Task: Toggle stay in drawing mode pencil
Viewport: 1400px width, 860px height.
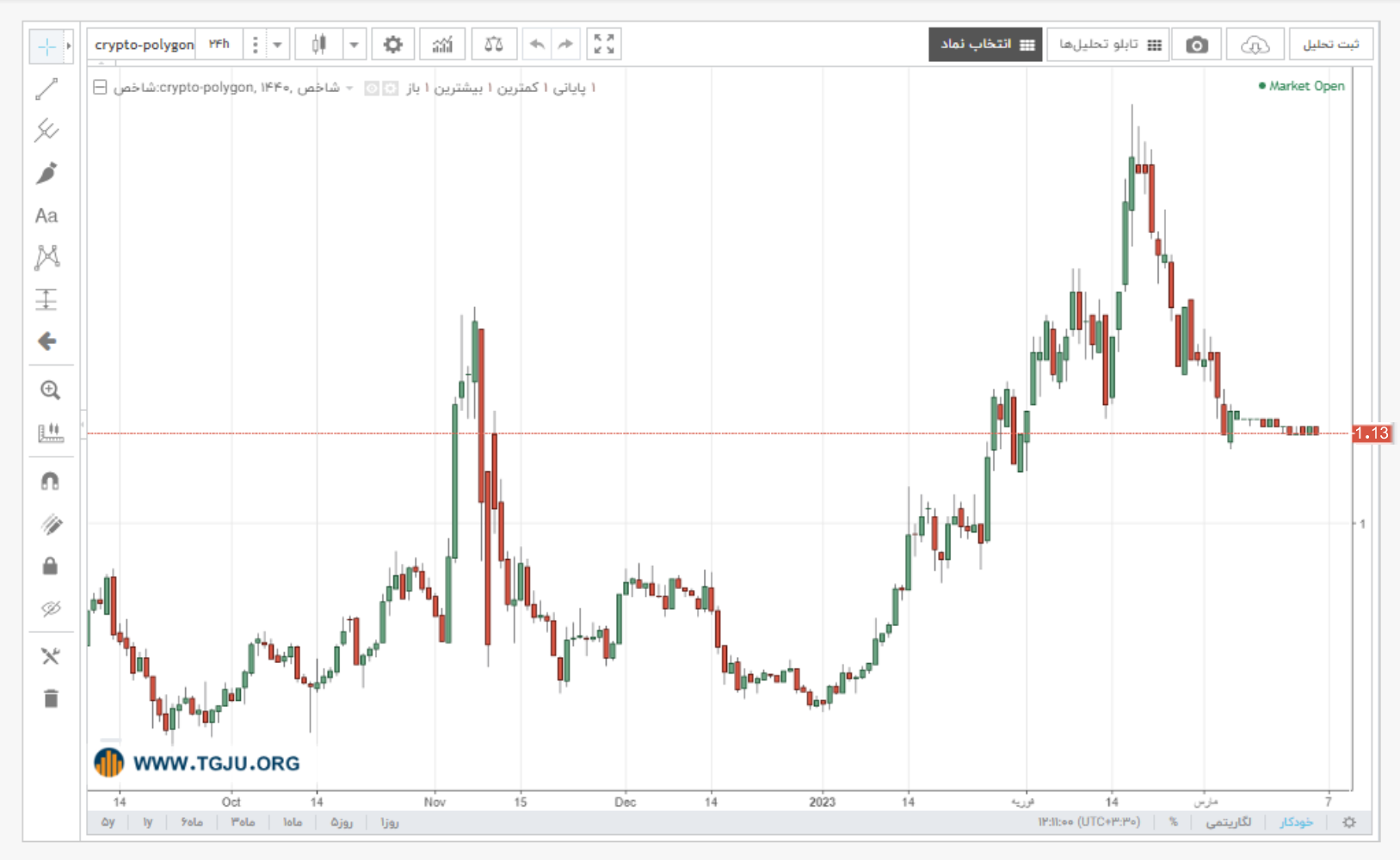Action: coord(50,524)
